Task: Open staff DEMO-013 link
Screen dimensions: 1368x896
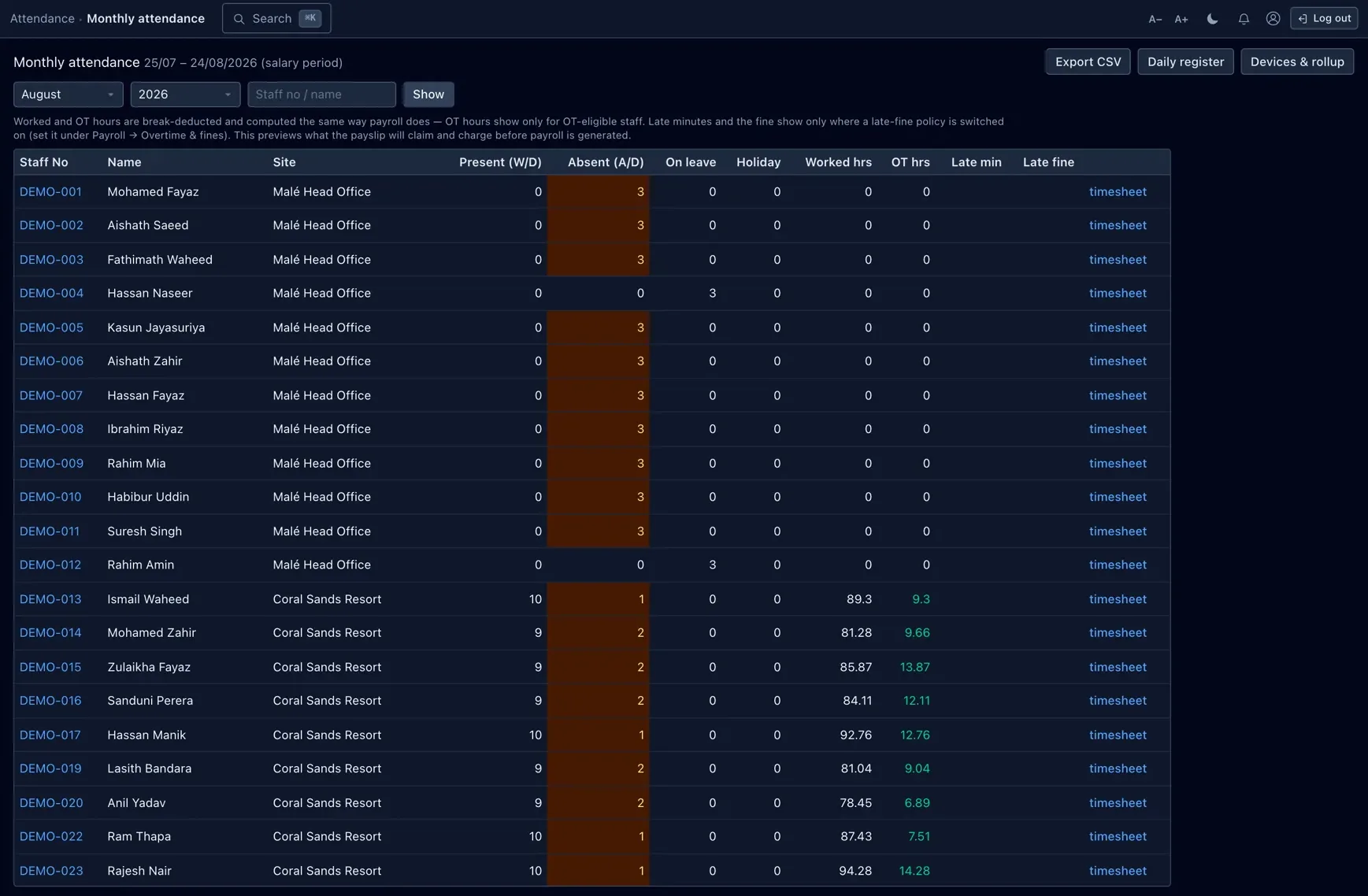Action: tap(50, 599)
